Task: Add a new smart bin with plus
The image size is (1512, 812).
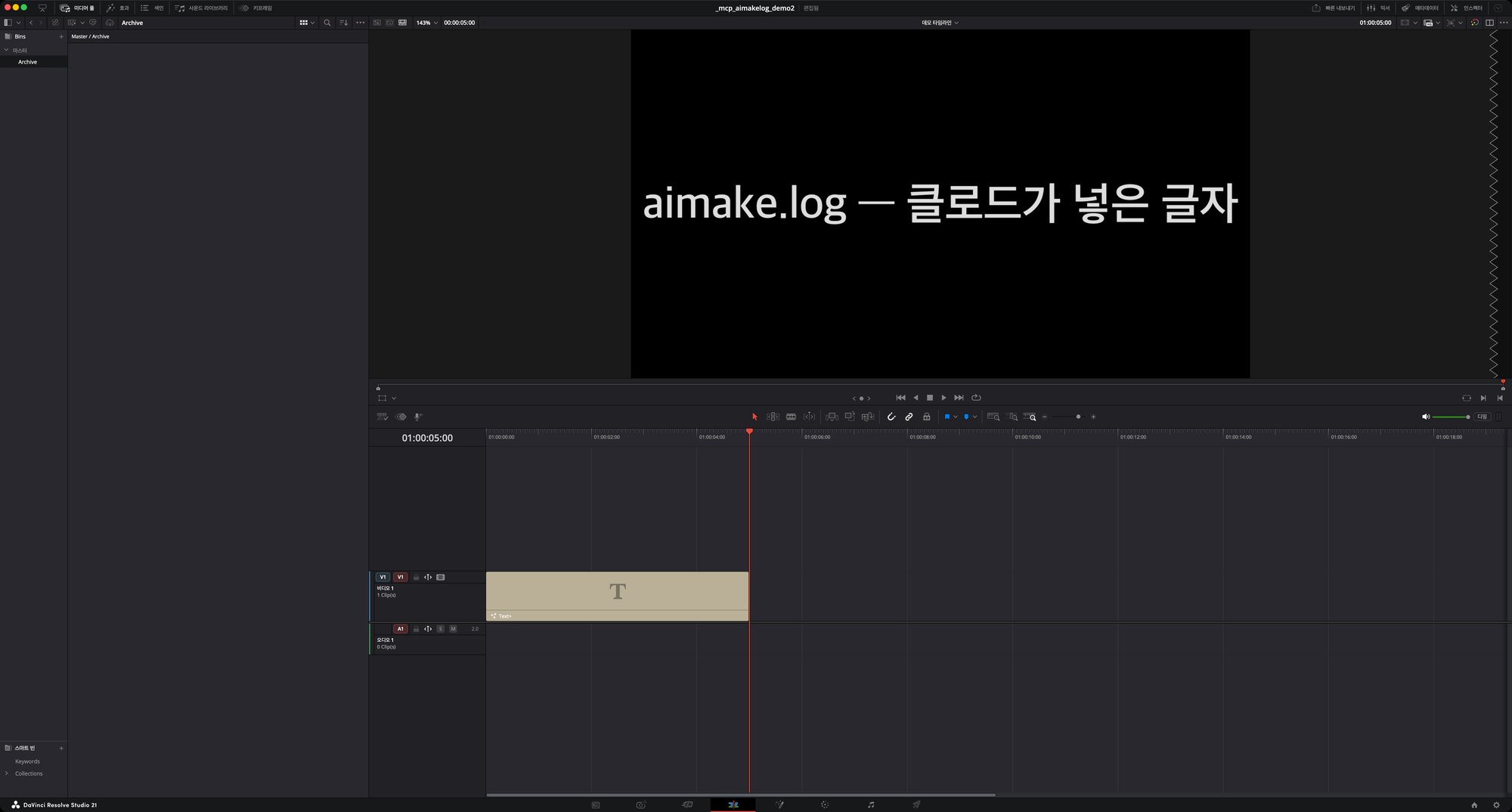Action: [x=61, y=748]
